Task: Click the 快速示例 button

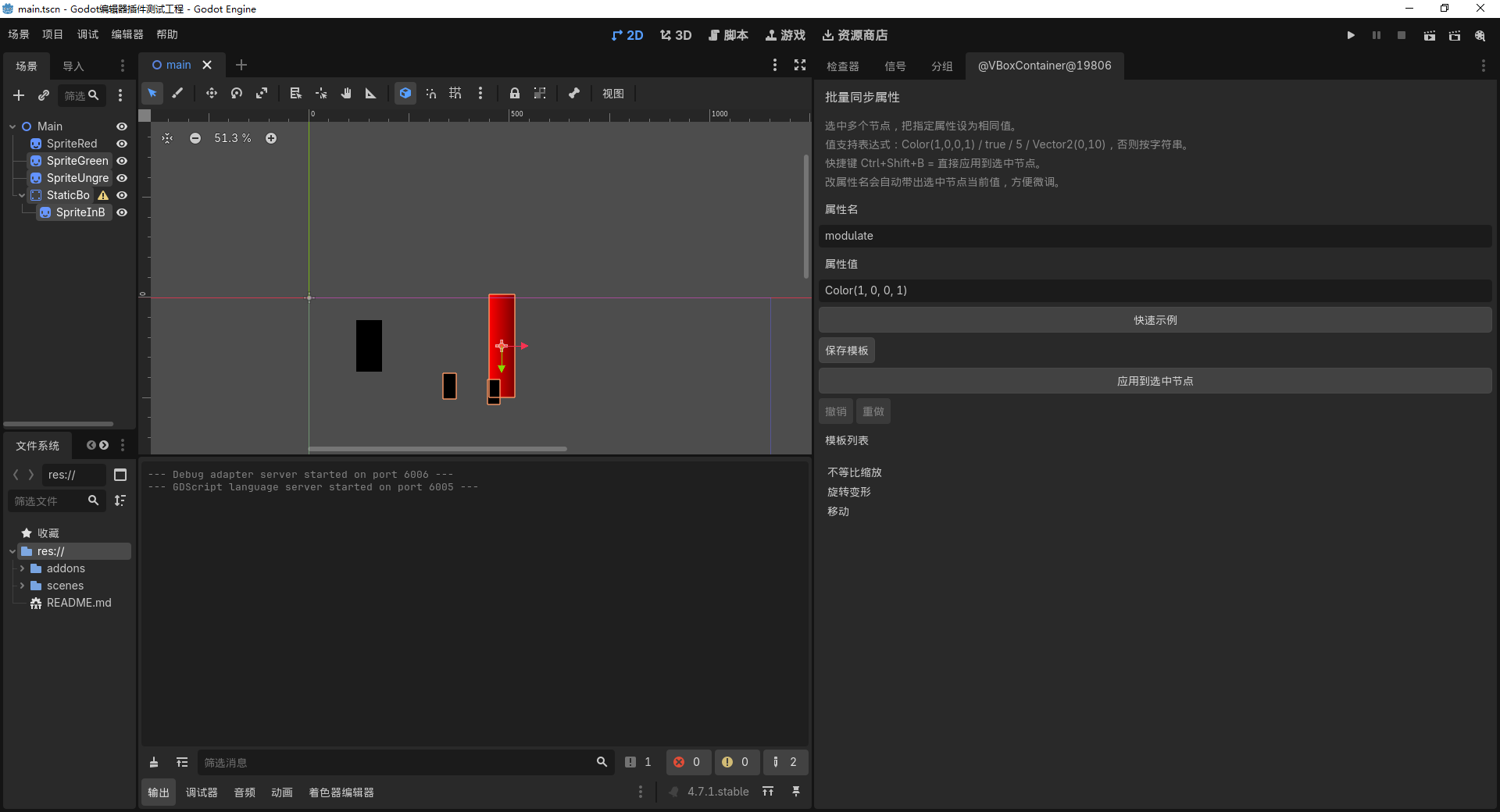Action: pos(1155,320)
